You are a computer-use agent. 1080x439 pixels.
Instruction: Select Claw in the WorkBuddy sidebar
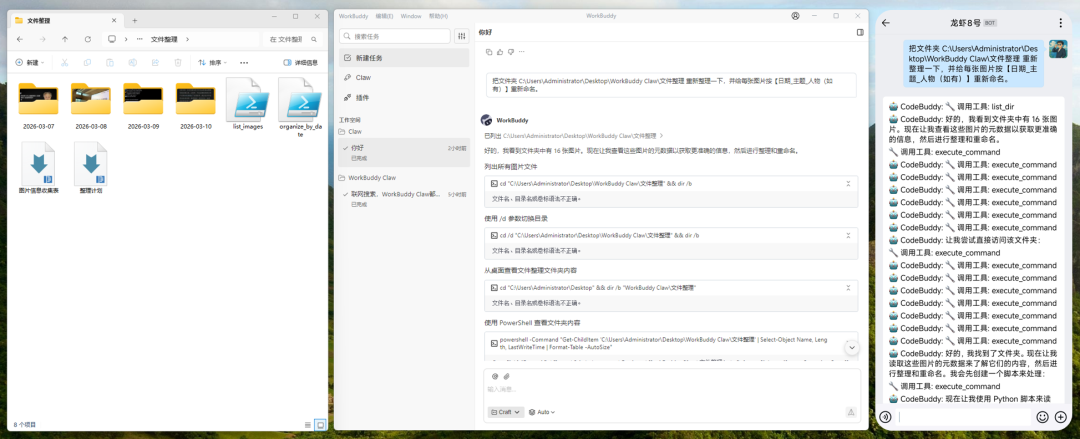point(363,77)
